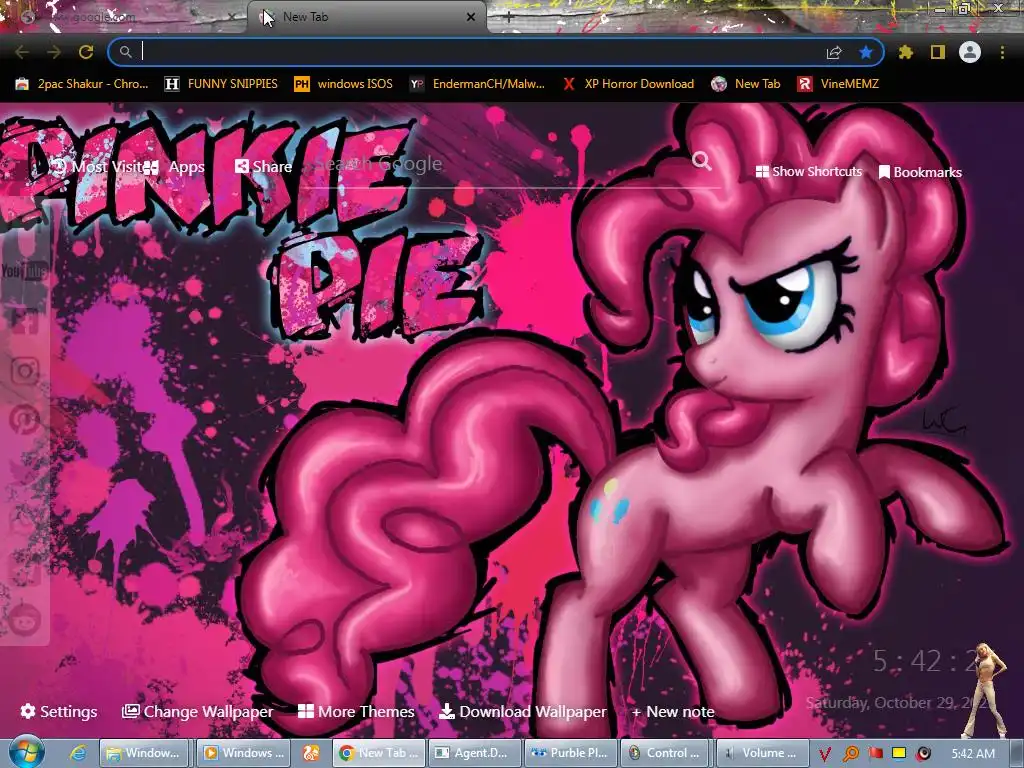Open Instagram icon in left sidebar
This screenshot has width=1024, height=768.
[25, 371]
